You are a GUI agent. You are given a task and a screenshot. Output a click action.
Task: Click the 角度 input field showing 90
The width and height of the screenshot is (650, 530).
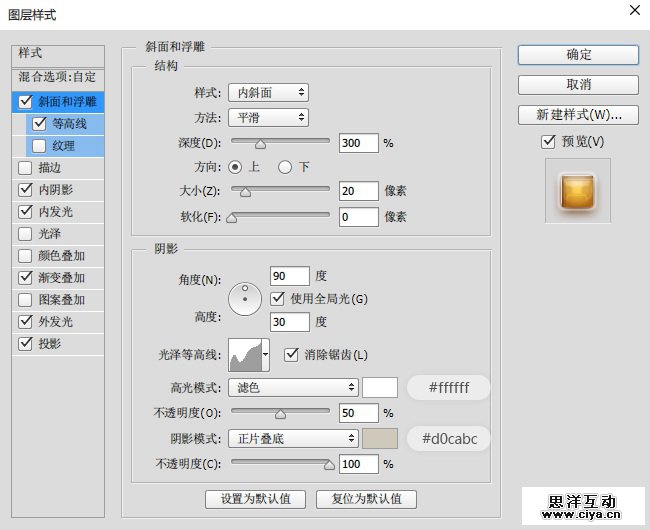coord(290,276)
